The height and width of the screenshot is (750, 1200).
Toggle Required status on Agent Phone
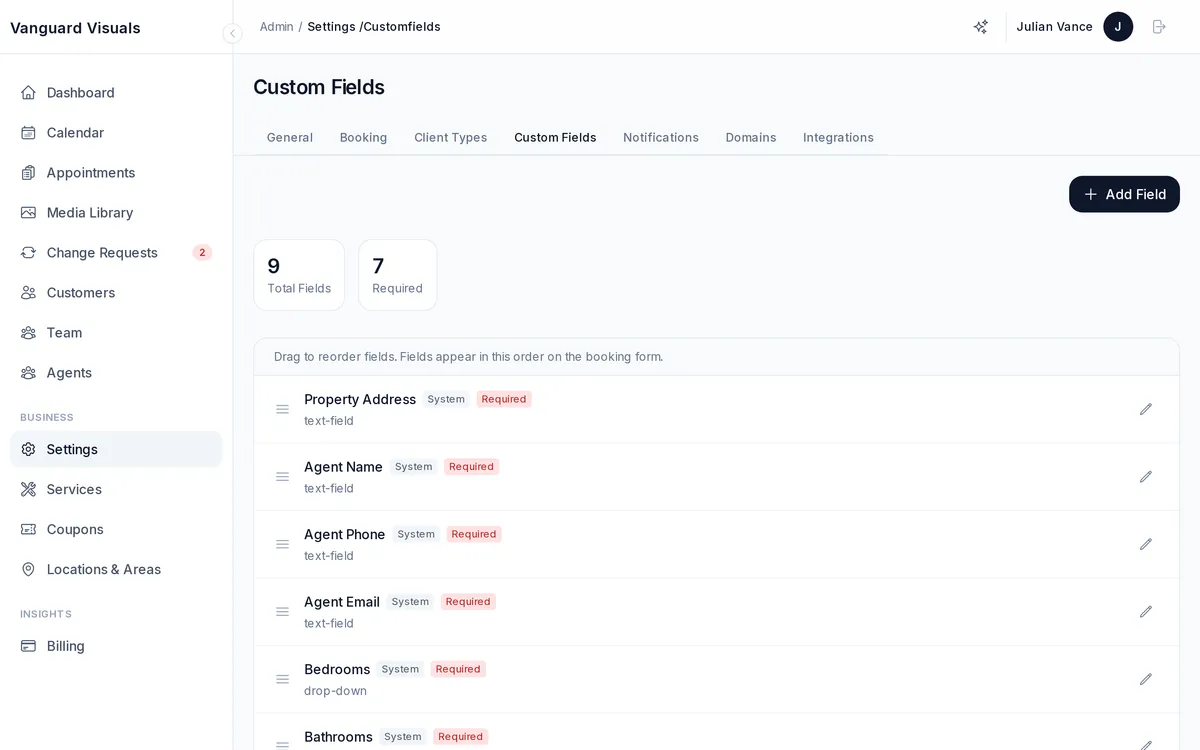click(473, 534)
